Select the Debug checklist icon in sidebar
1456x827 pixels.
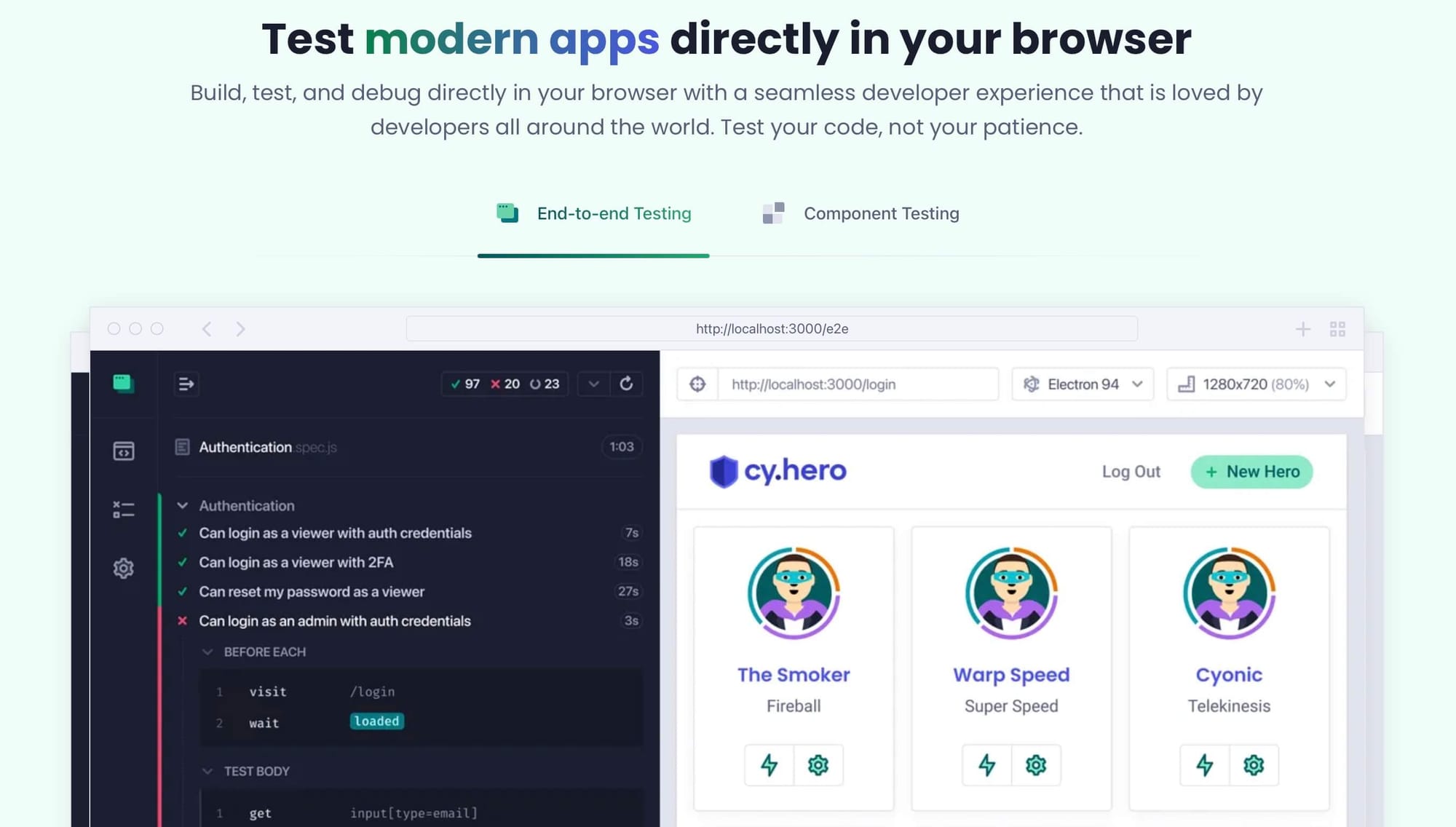123,510
